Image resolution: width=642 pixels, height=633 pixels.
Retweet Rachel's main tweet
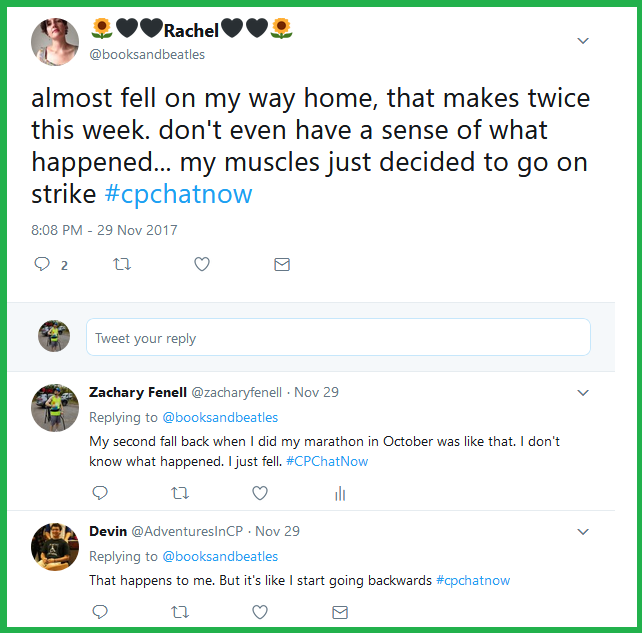click(x=123, y=264)
